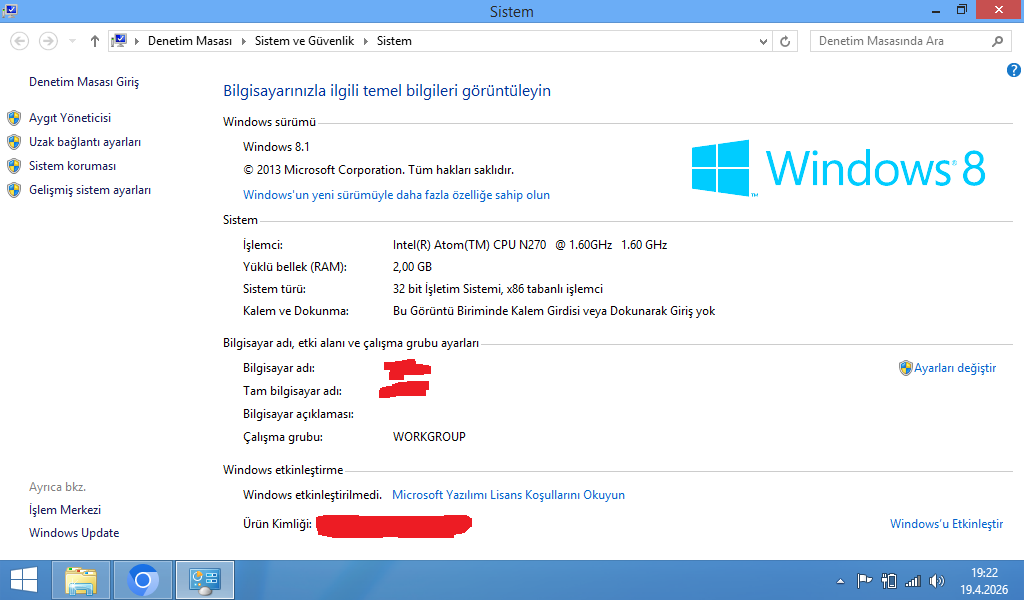Click Ayarları değiştir link
This screenshot has height=600, width=1024.
[955, 368]
